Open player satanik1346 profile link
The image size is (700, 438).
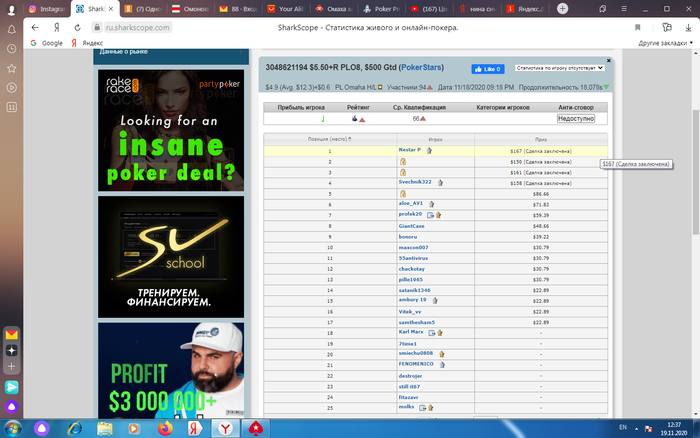point(414,290)
